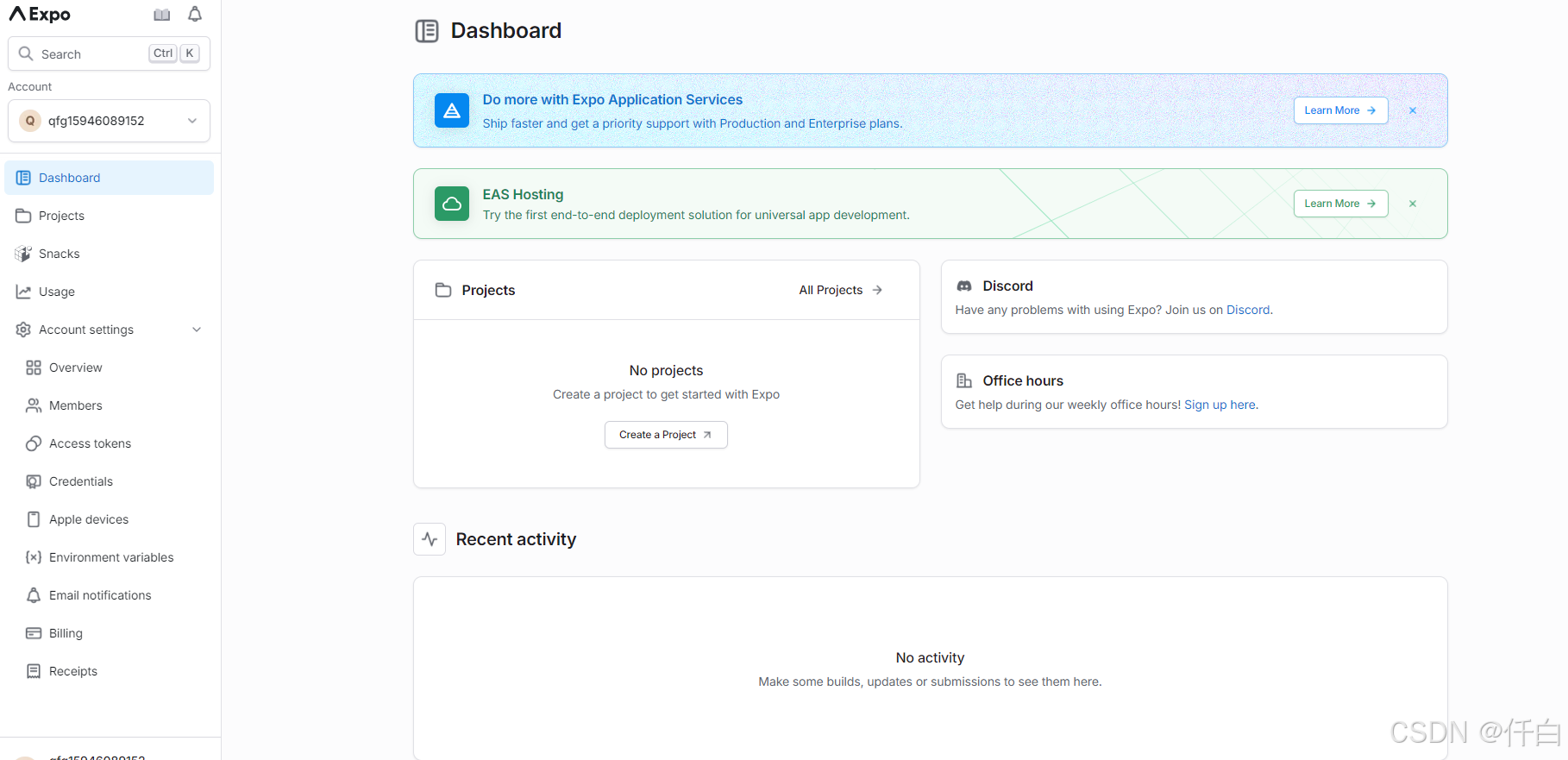Viewport: 1568px width, 760px height.
Task: Dismiss the EAS Hosting banner
Action: tap(1413, 204)
